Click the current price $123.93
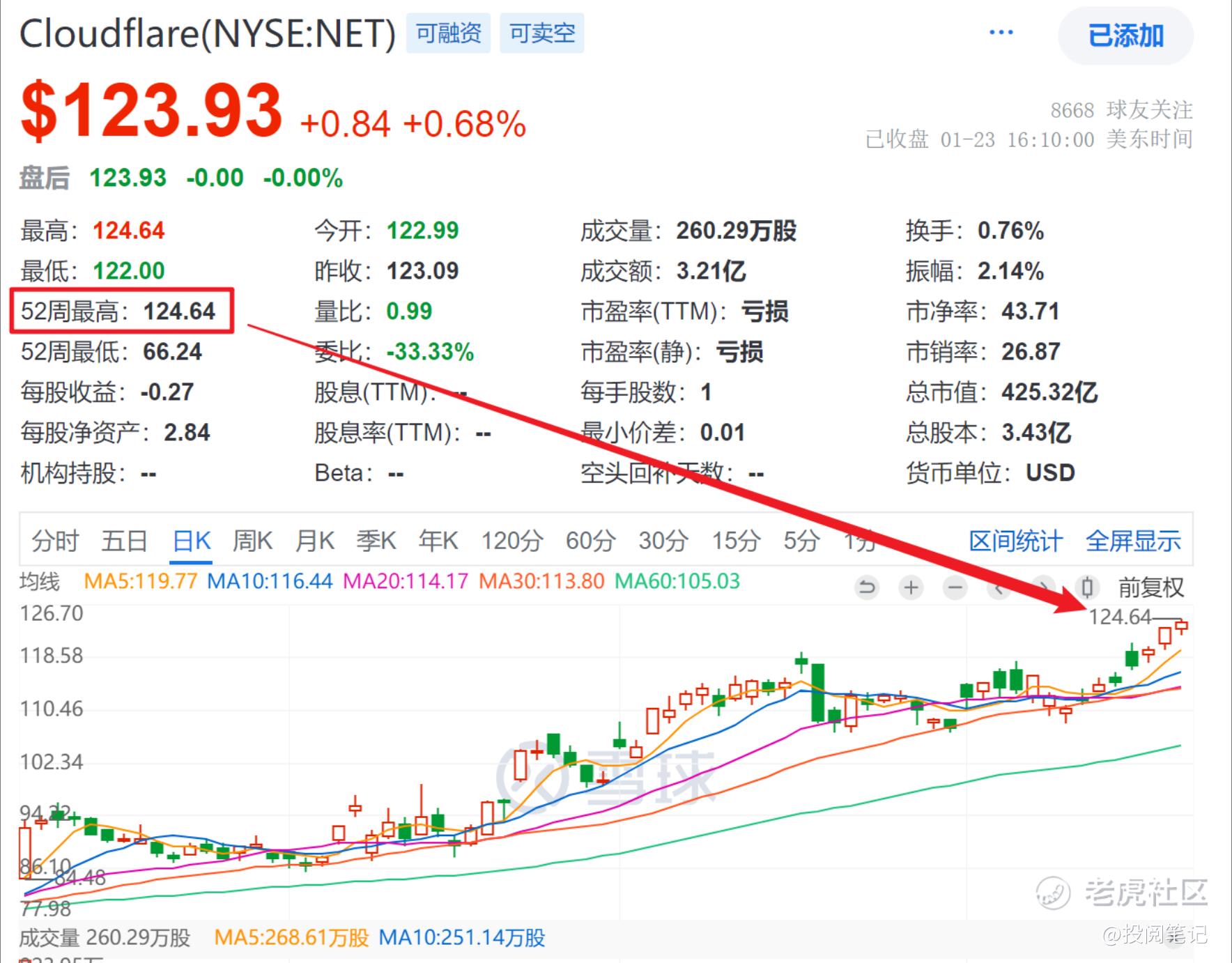The image size is (1232, 963). click(151, 110)
